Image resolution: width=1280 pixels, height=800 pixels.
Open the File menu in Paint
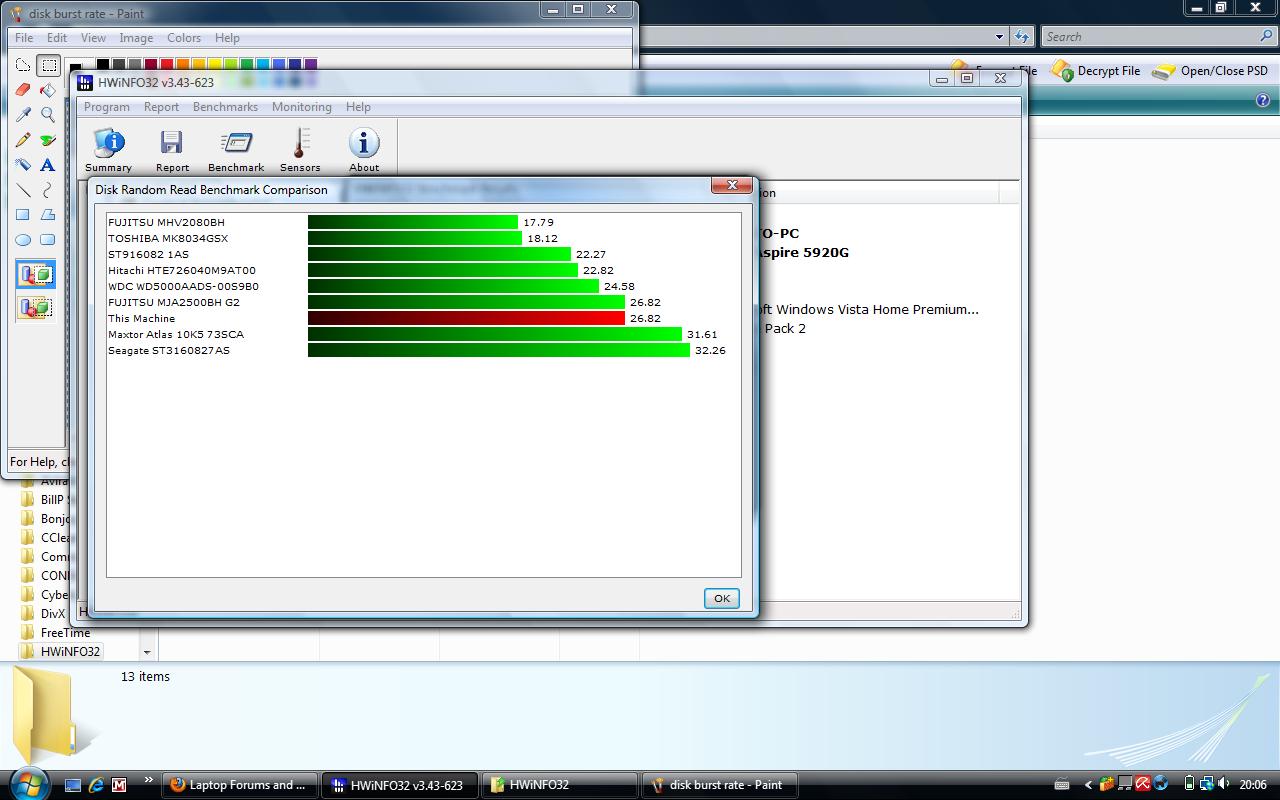point(24,38)
